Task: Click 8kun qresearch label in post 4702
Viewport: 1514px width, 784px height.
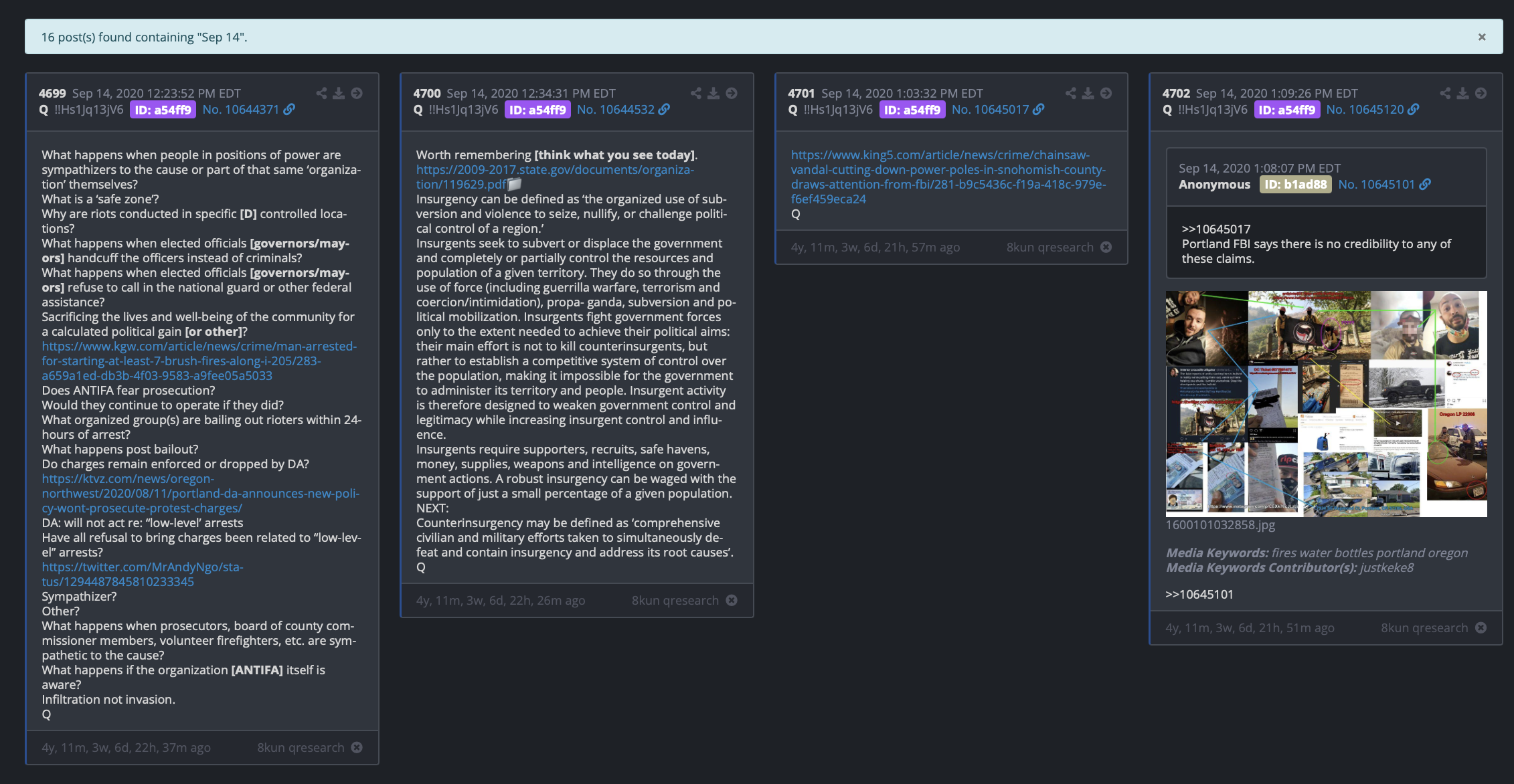Action: [x=1424, y=628]
